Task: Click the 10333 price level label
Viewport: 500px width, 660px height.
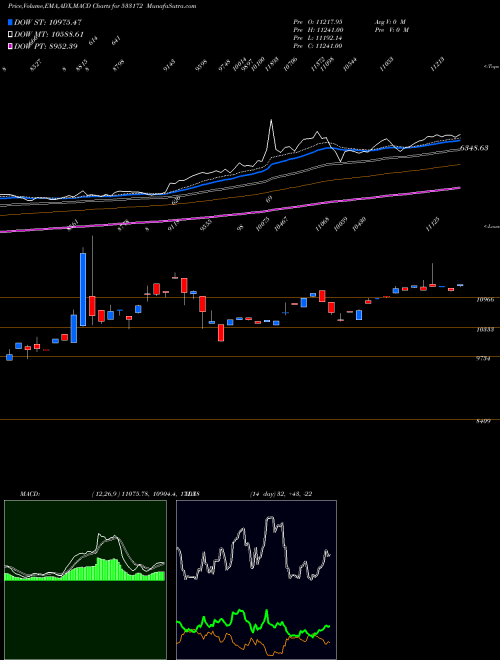Action: (x=485, y=330)
